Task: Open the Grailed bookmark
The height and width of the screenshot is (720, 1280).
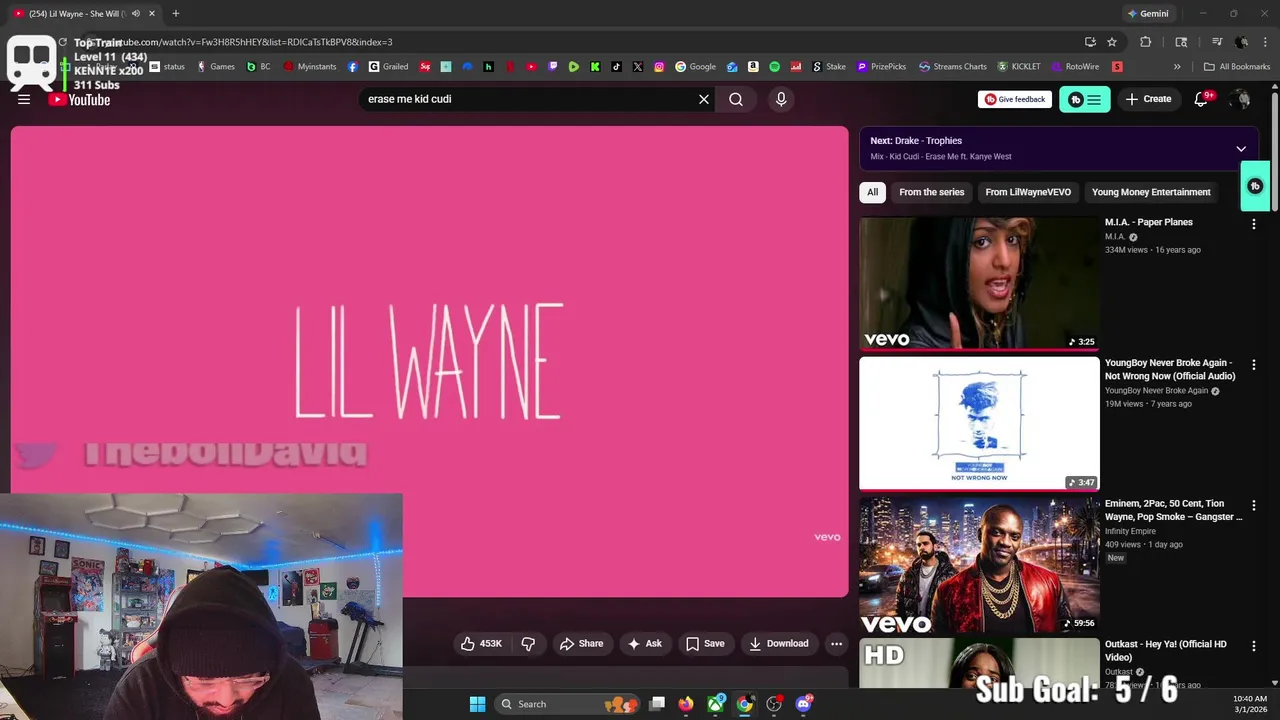Action: click(x=388, y=67)
